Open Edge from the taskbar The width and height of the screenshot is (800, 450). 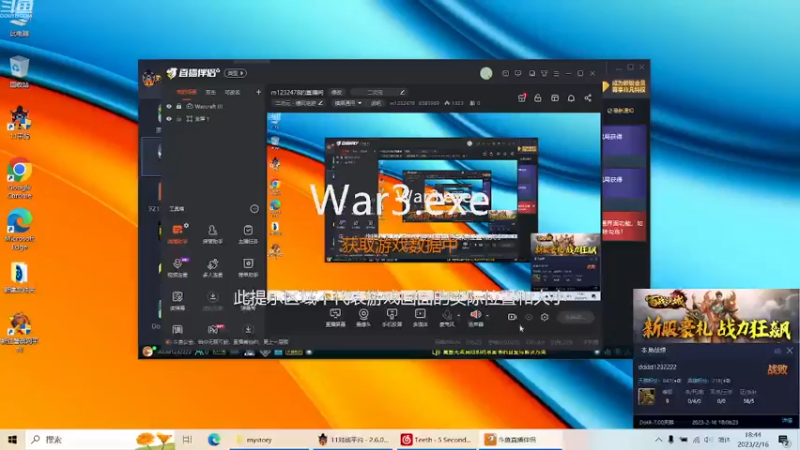pos(214,440)
